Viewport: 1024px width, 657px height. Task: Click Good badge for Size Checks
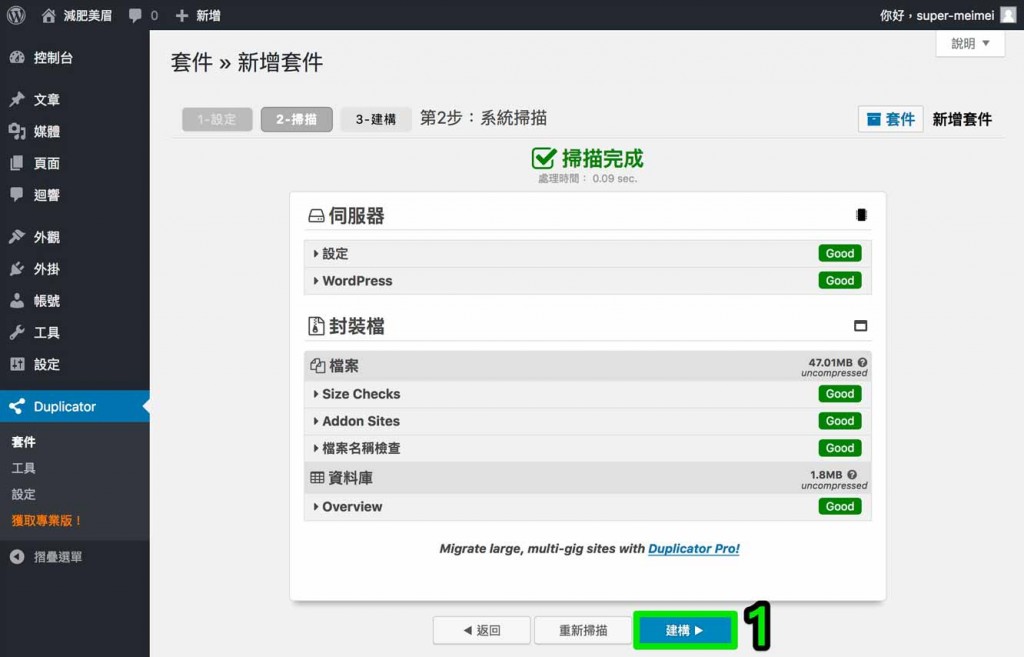click(840, 394)
